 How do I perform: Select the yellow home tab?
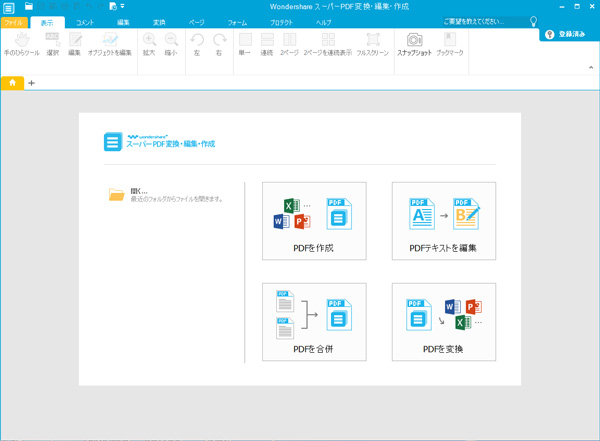click(x=13, y=83)
